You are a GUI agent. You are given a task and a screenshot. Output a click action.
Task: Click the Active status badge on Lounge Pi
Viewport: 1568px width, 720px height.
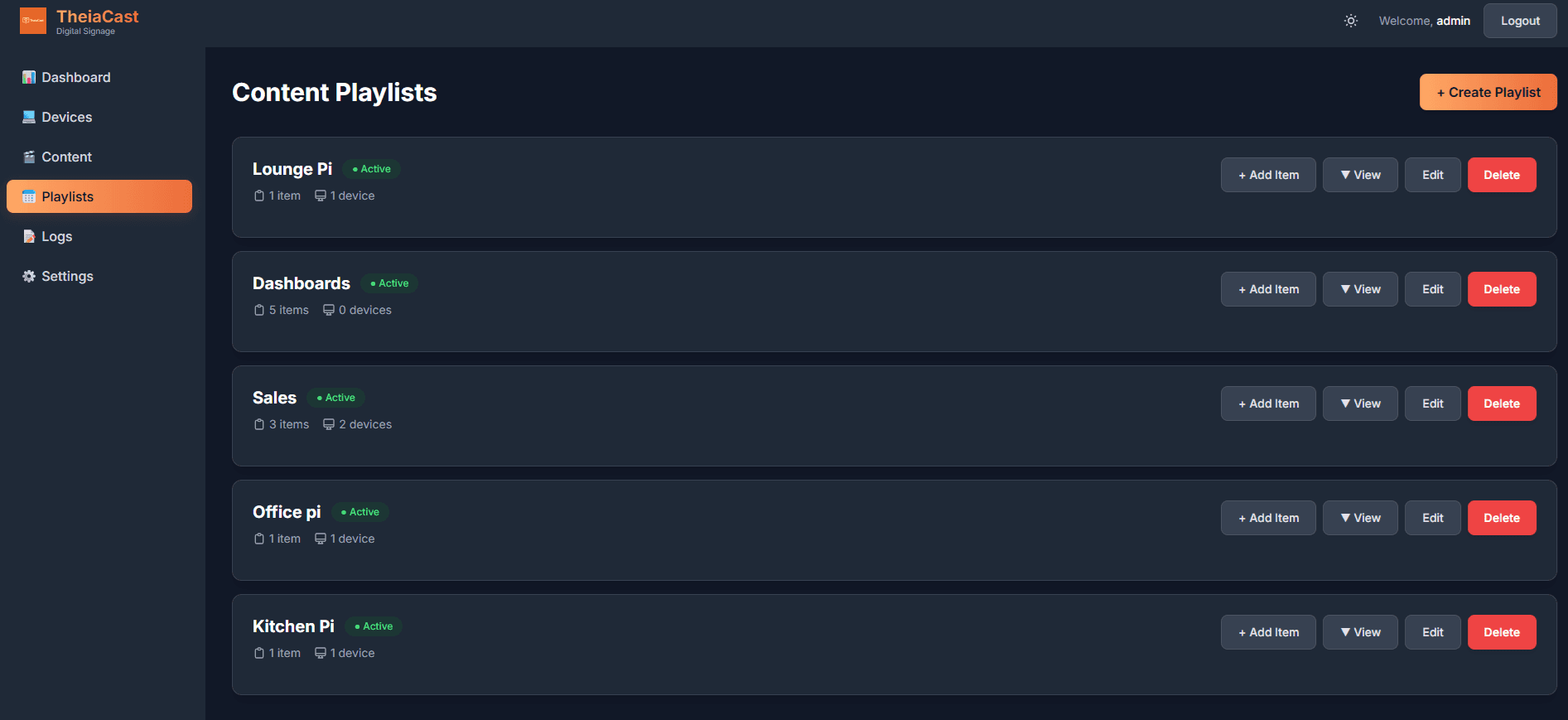372,169
